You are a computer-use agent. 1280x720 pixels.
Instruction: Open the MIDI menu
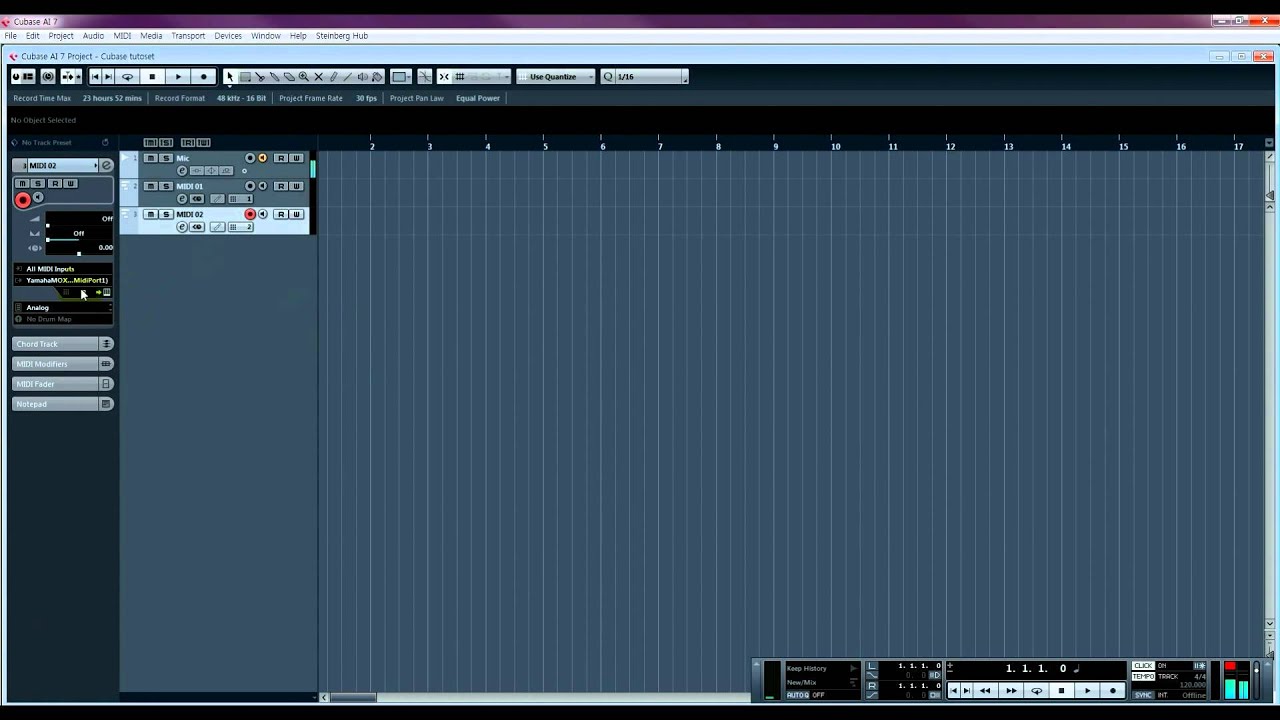[122, 35]
